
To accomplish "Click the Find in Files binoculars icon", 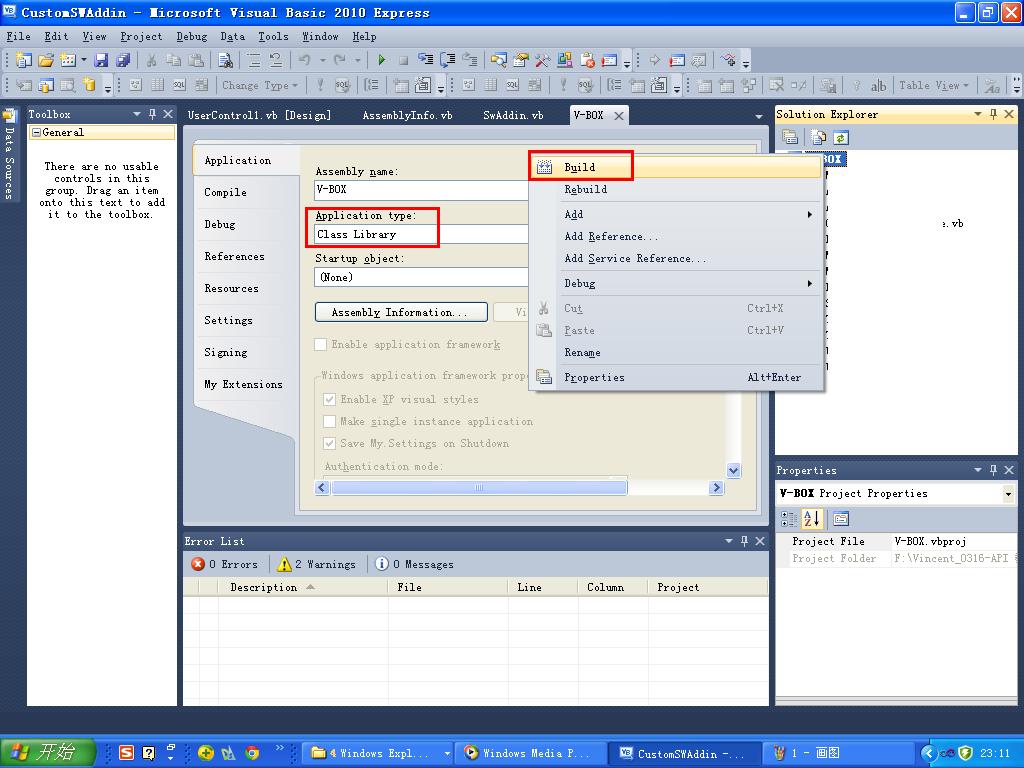I will 225,61.
